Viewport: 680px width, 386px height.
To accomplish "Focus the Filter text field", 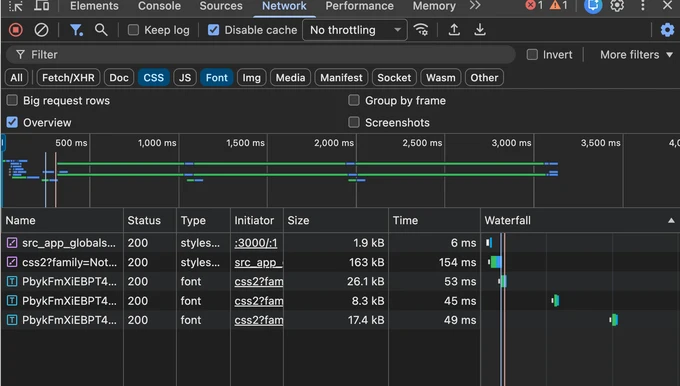I will [260, 55].
